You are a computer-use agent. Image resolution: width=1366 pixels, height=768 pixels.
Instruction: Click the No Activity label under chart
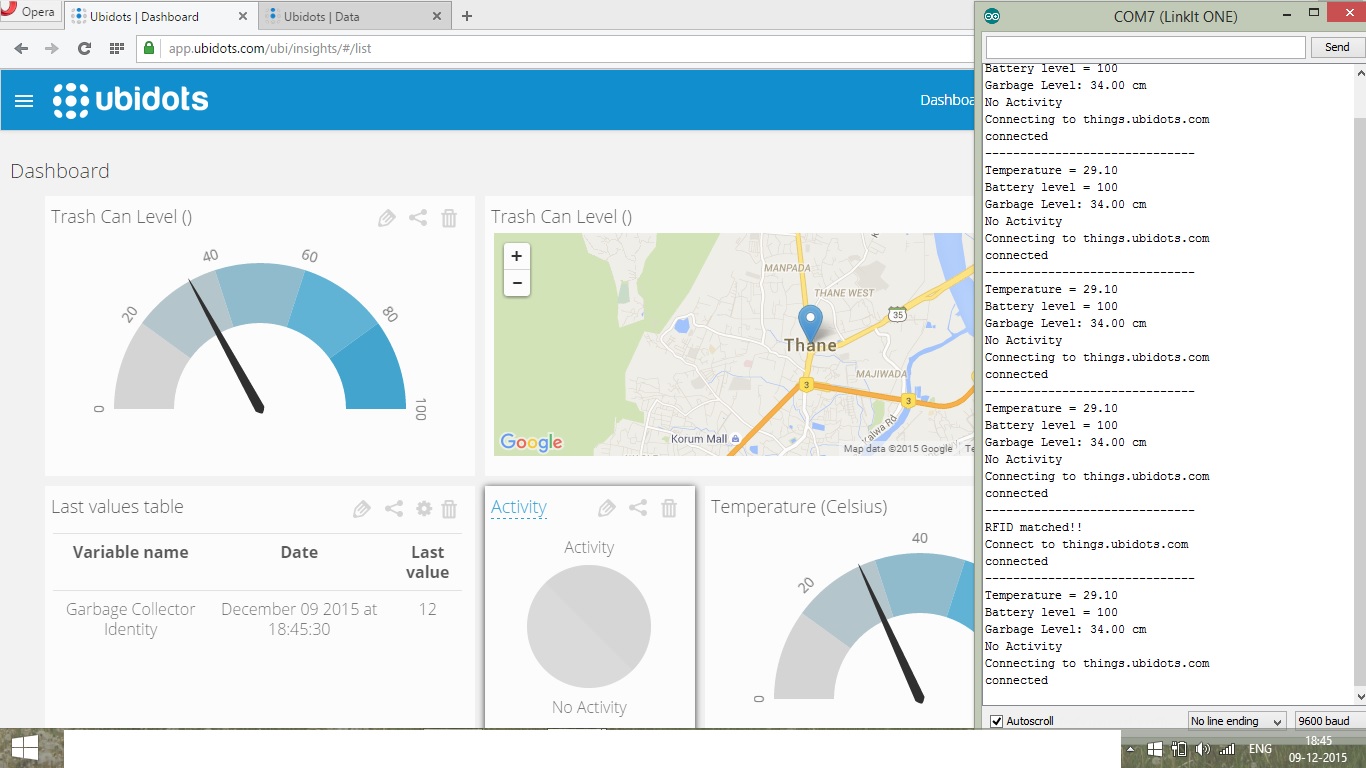coord(589,707)
